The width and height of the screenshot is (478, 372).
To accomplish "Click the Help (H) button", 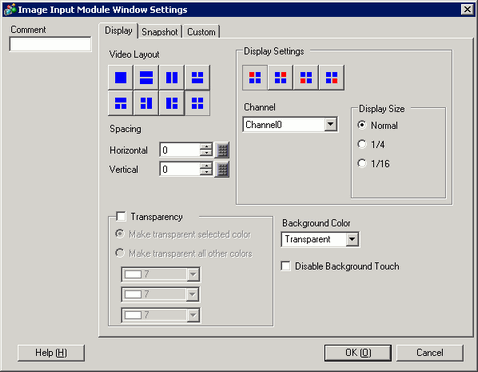I will [x=51, y=353].
